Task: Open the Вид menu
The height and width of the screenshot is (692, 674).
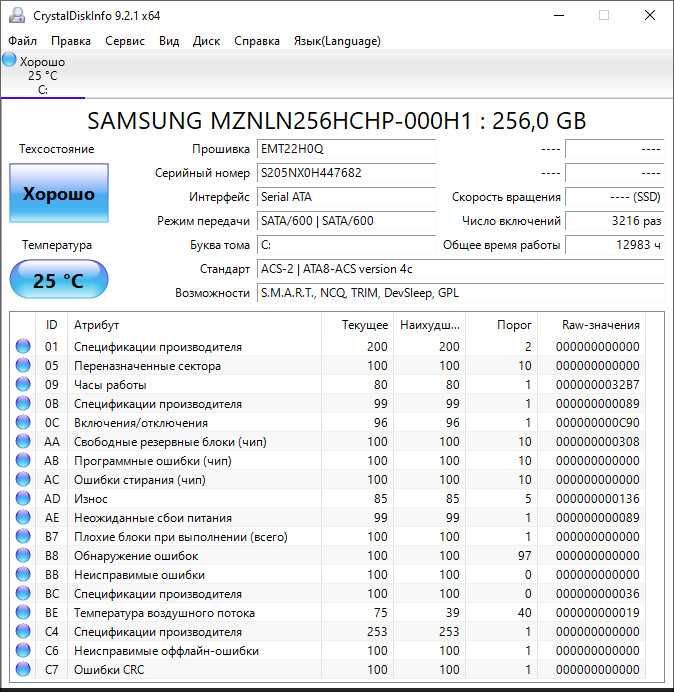Action: (x=169, y=41)
